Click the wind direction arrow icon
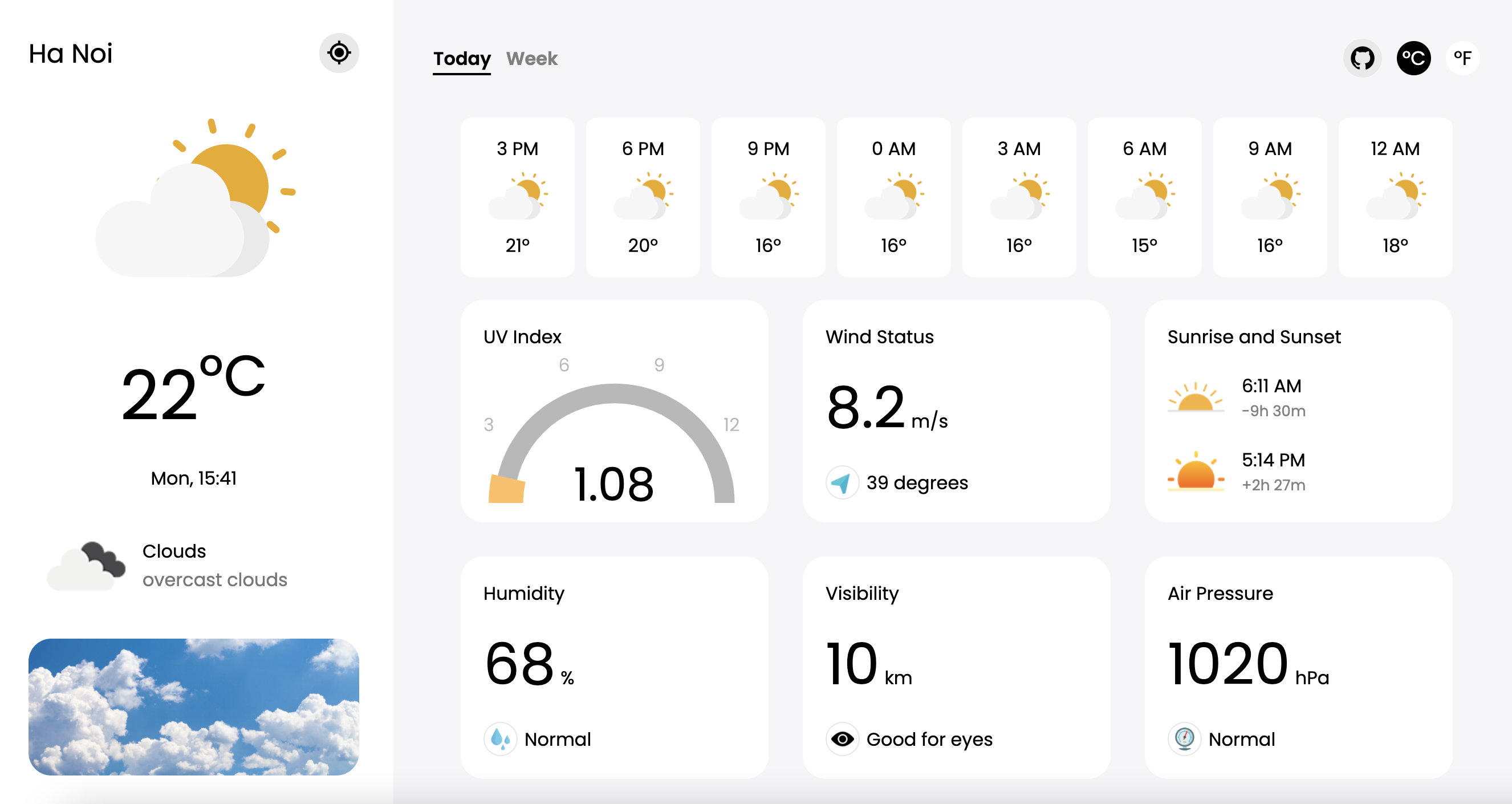This screenshot has width=1512, height=804. click(841, 482)
